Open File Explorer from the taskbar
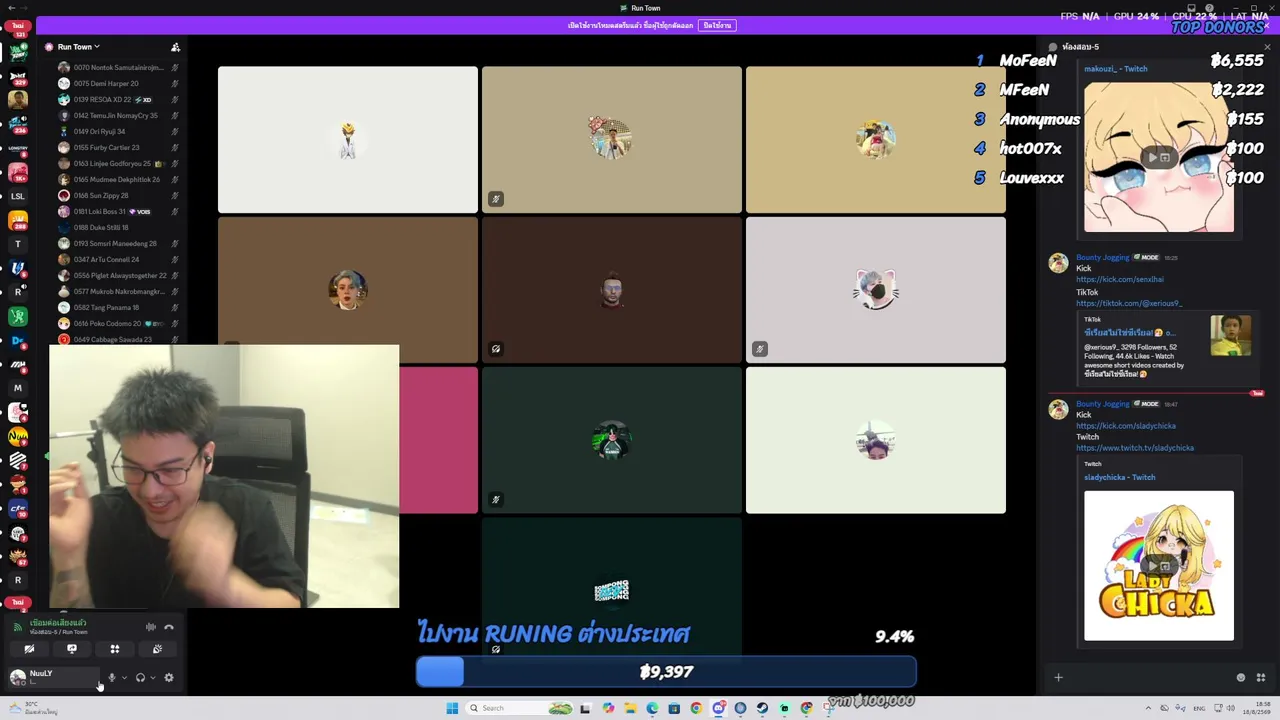This screenshot has width=1280, height=720. 630,708
